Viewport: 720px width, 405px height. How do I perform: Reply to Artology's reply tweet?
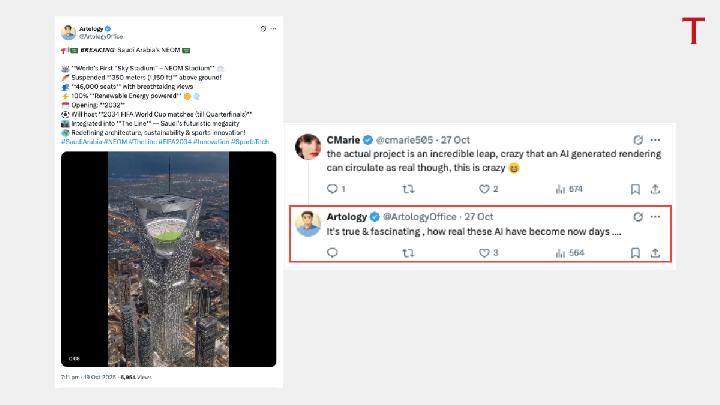331,253
